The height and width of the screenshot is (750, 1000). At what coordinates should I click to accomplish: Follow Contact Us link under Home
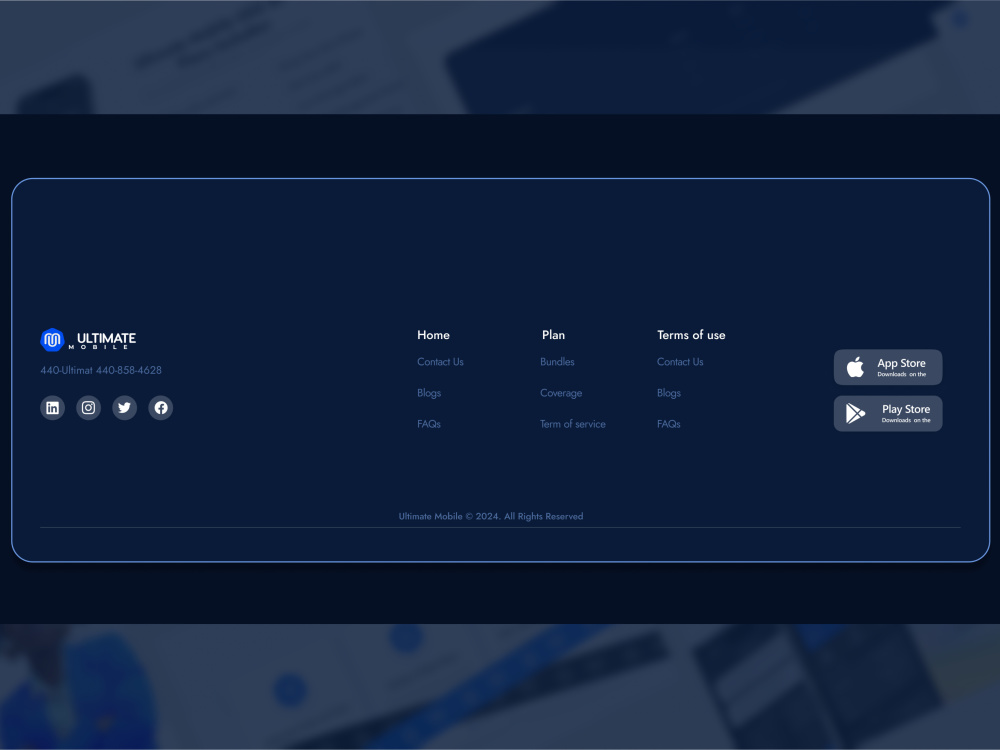(440, 362)
